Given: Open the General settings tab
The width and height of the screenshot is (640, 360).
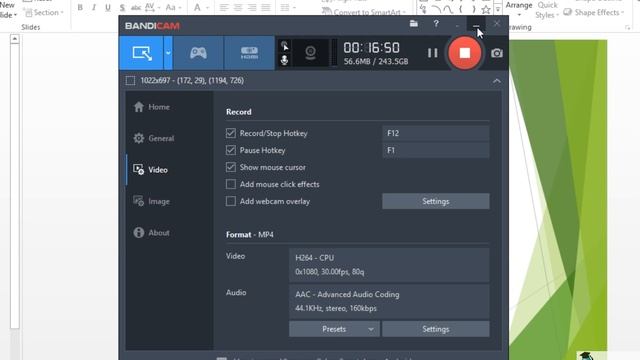Looking at the screenshot, I should (154, 138).
